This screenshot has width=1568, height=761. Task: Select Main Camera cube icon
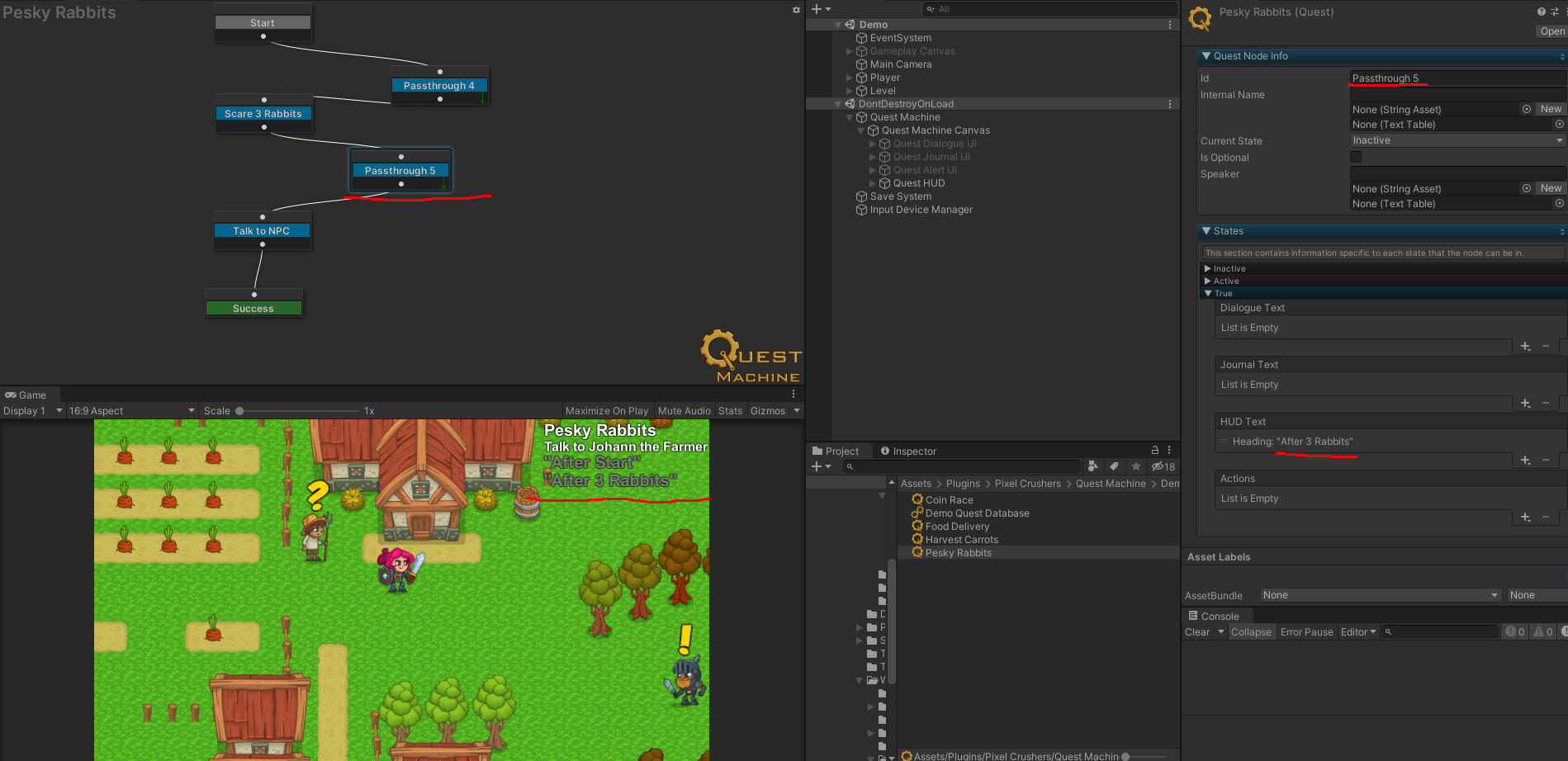(861, 64)
